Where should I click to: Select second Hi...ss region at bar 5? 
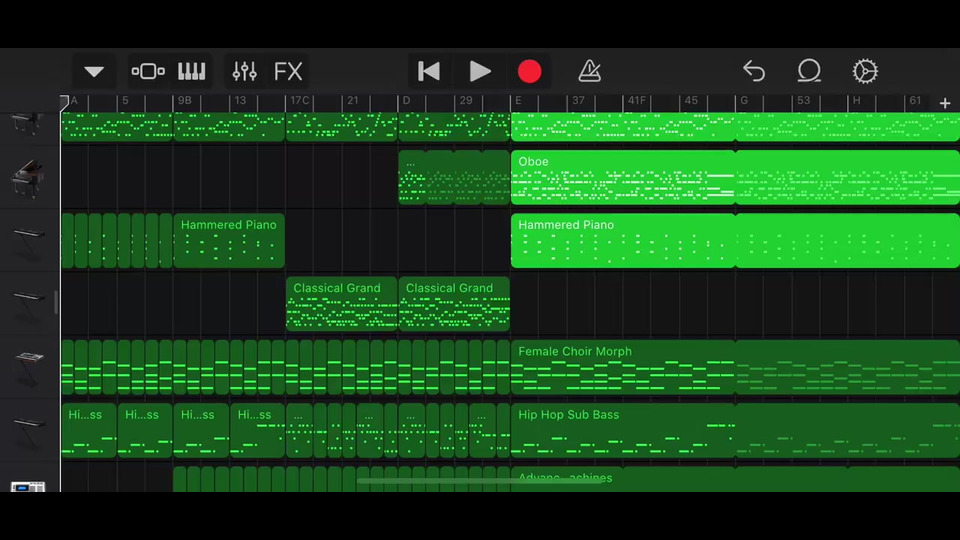pyautogui.click(x=145, y=430)
